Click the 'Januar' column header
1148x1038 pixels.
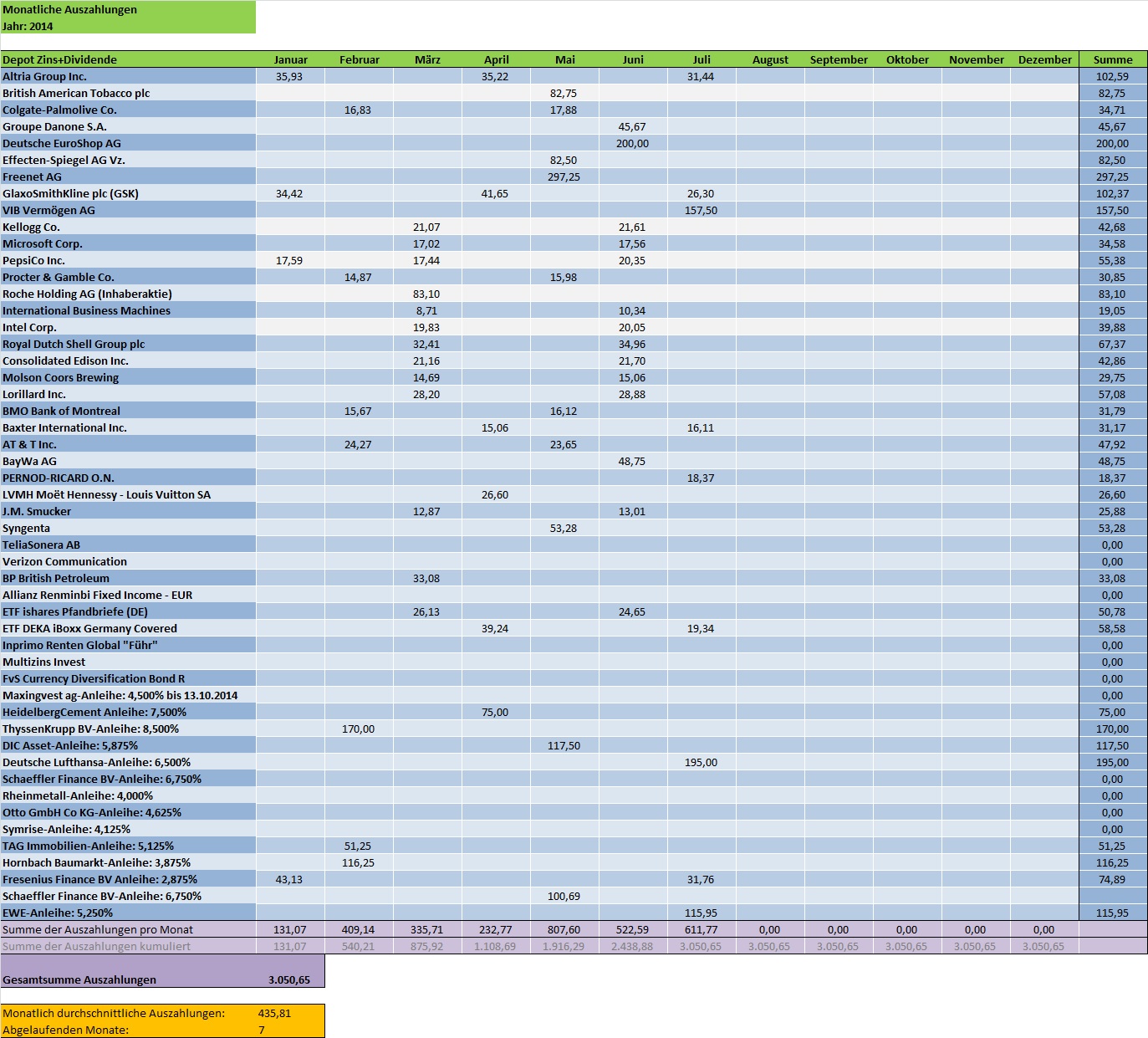(290, 59)
